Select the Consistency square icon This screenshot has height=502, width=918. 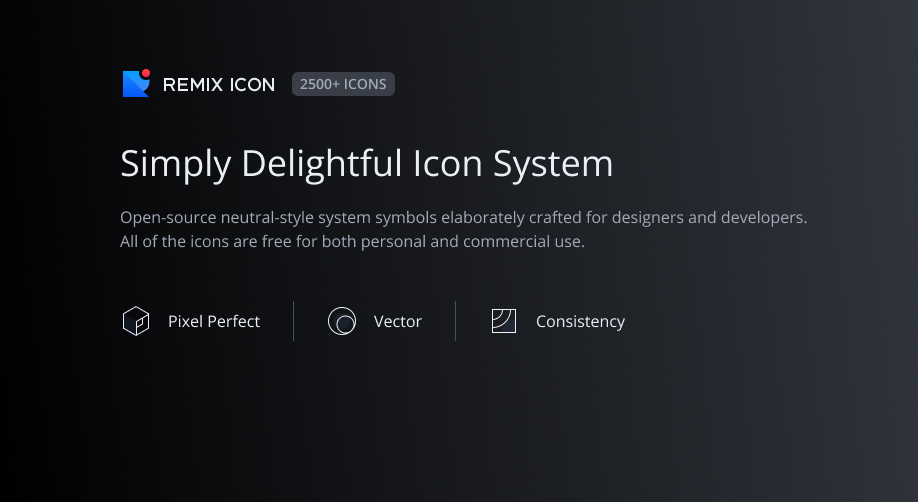point(504,321)
